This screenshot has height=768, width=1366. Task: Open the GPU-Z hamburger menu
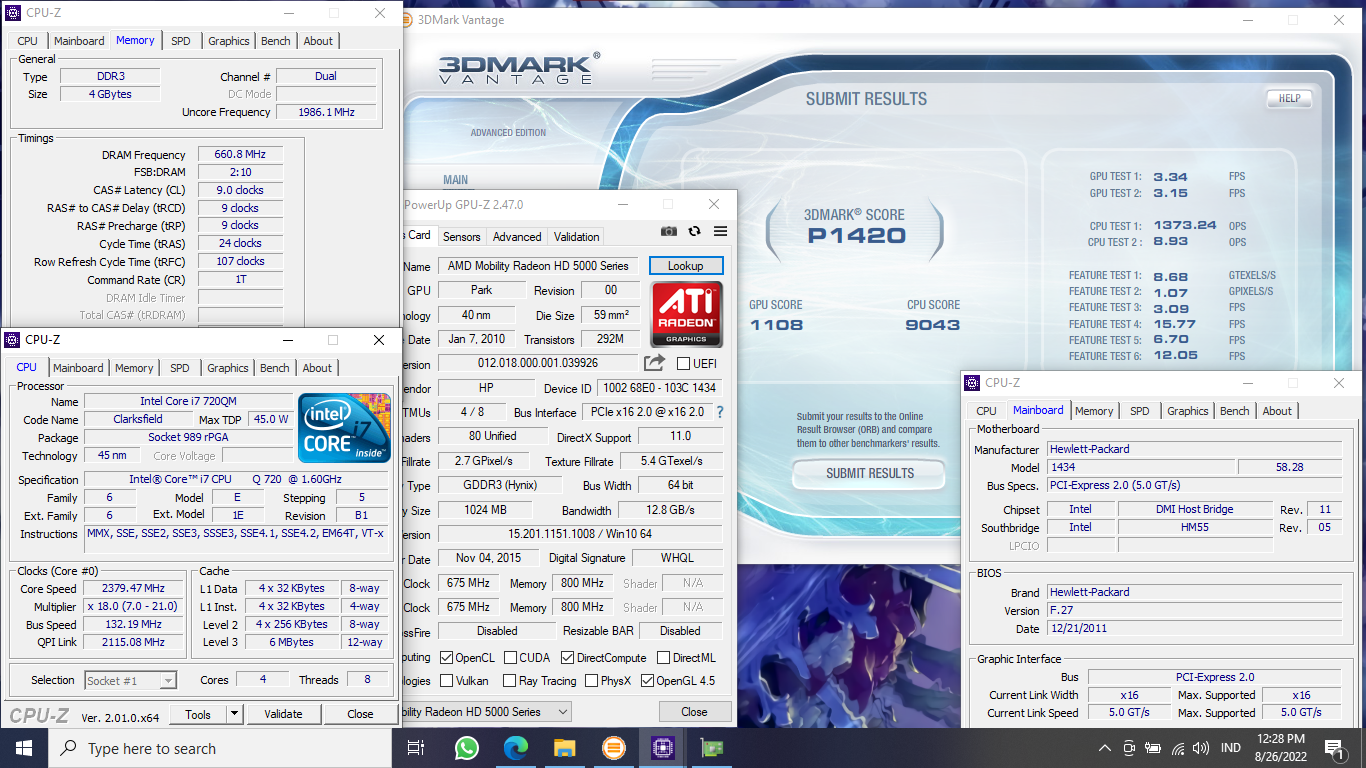(720, 231)
